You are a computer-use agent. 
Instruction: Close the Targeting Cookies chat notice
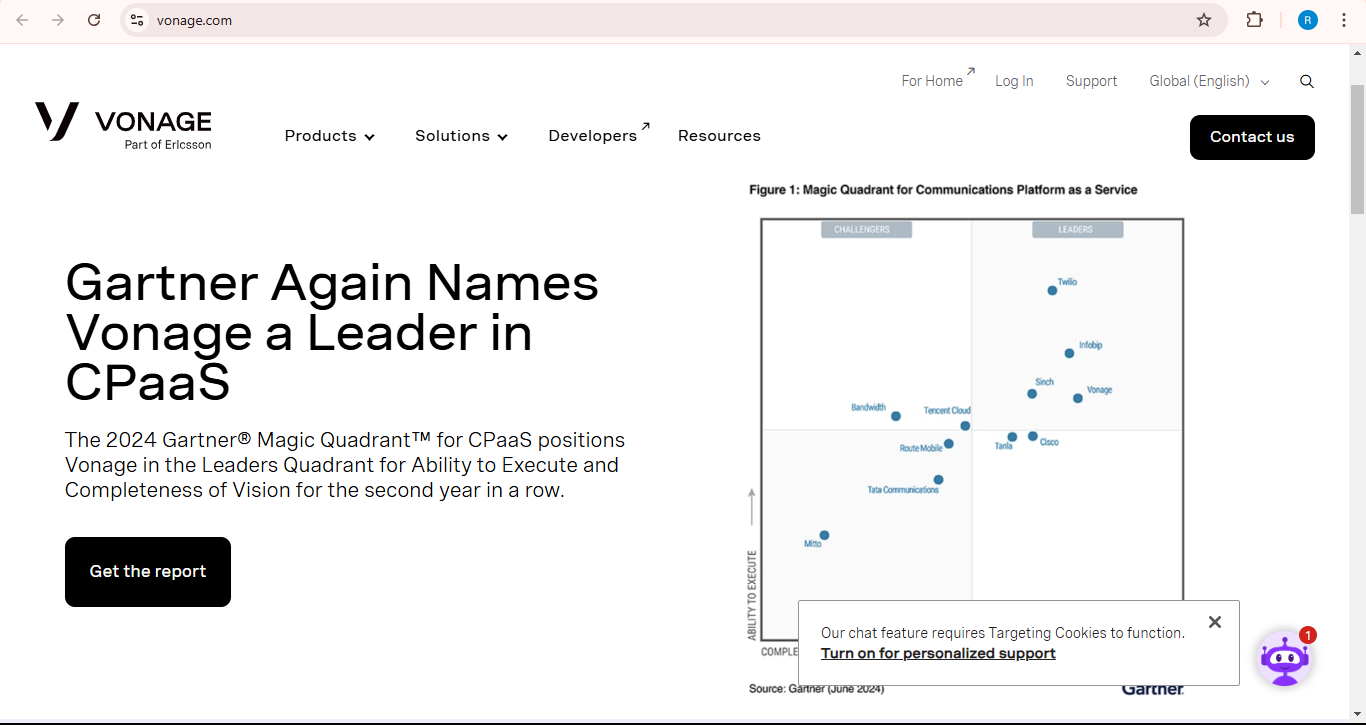[x=1215, y=622]
